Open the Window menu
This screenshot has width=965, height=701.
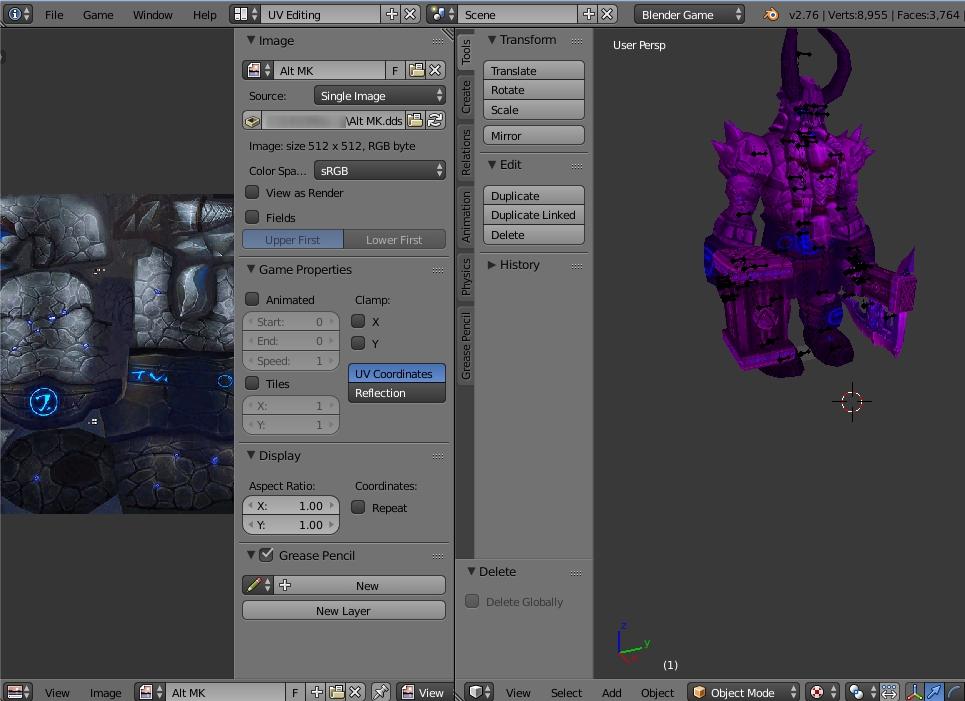click(x=152, y=15)
